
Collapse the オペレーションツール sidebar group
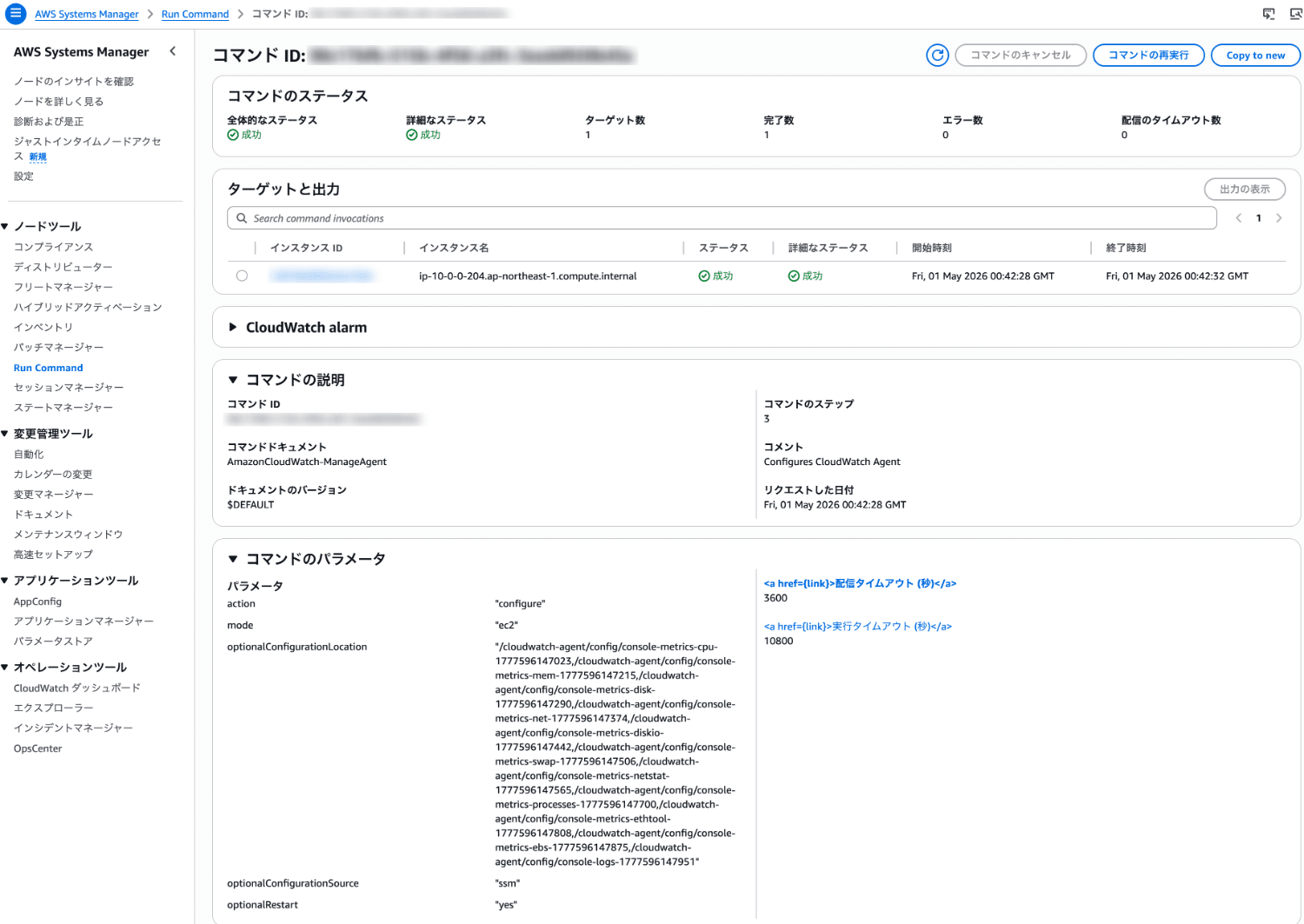(x=5, y=668)
